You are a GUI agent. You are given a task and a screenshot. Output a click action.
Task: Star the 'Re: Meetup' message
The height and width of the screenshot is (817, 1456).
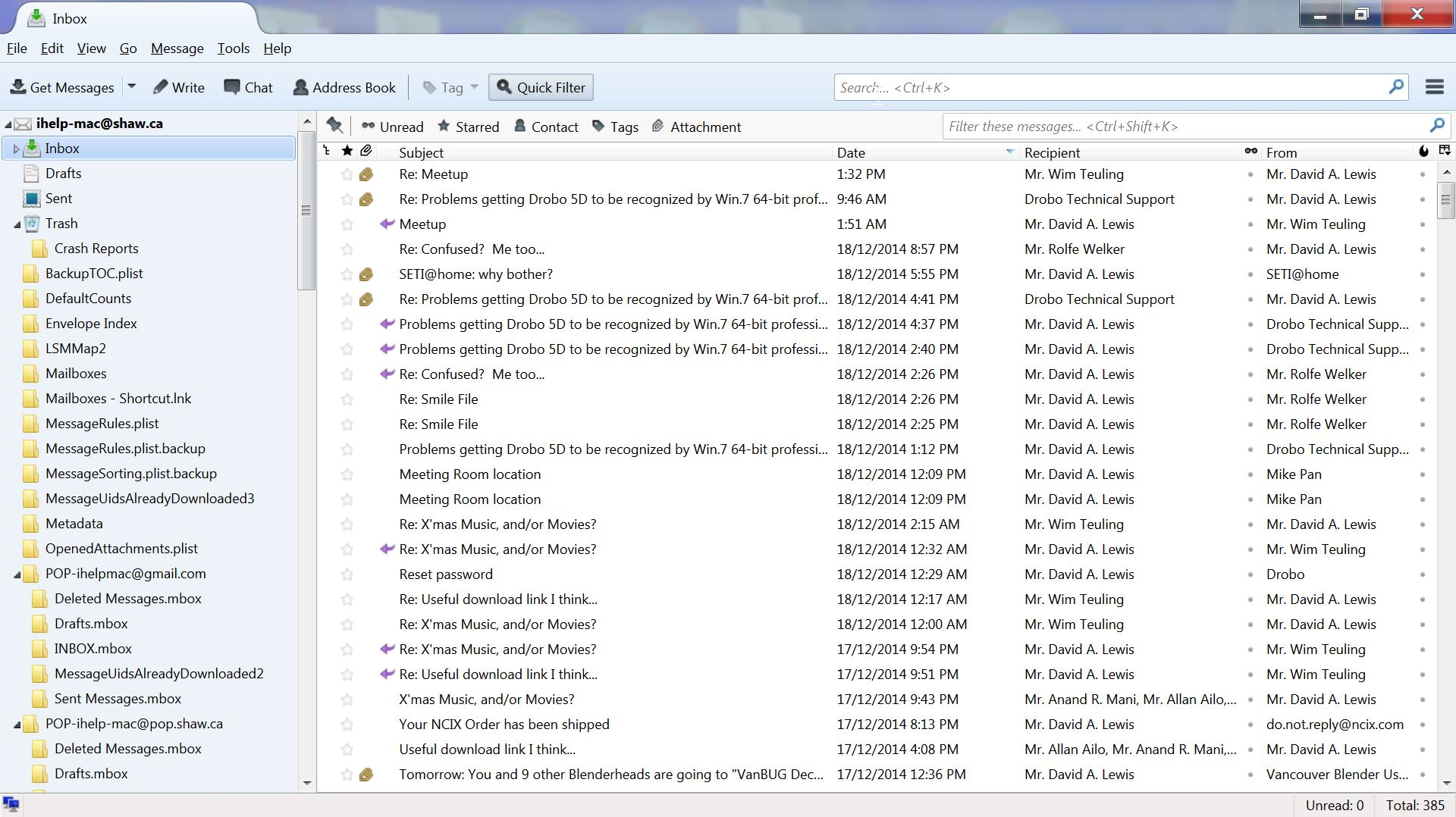[347, 174]
